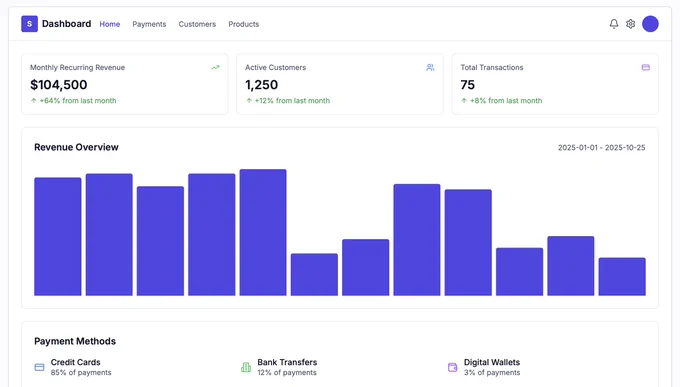This screenshot has width=680, height=387.
Task: Open the Customers tab
Action: 197,24
